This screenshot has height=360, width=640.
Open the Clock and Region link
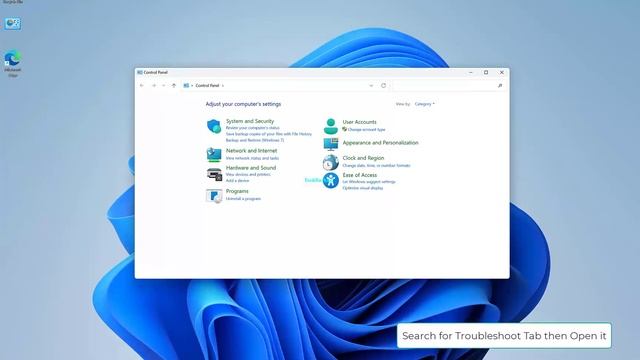[x=363, y=158]
